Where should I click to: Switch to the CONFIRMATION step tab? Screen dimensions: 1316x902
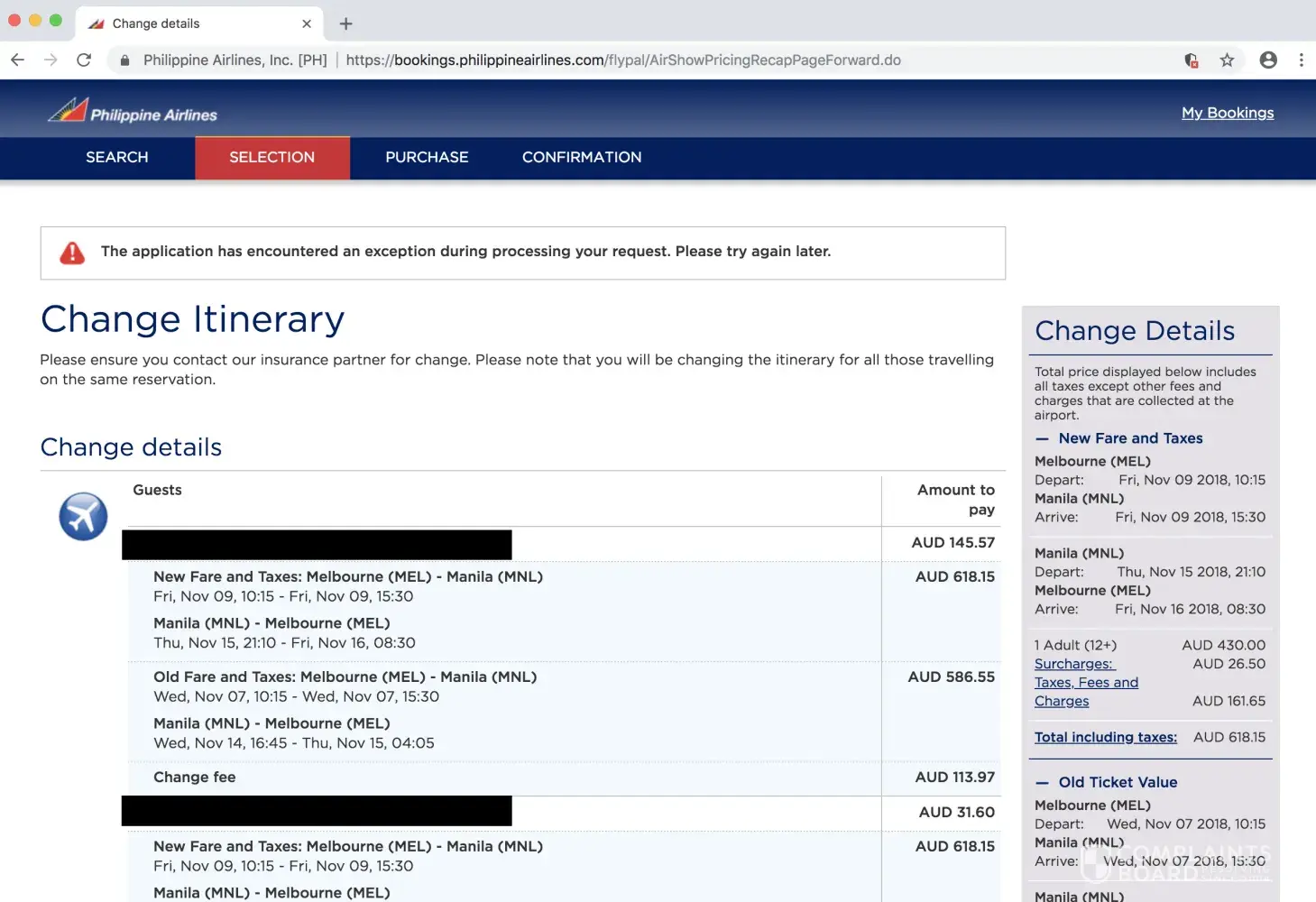coord(582,157)
